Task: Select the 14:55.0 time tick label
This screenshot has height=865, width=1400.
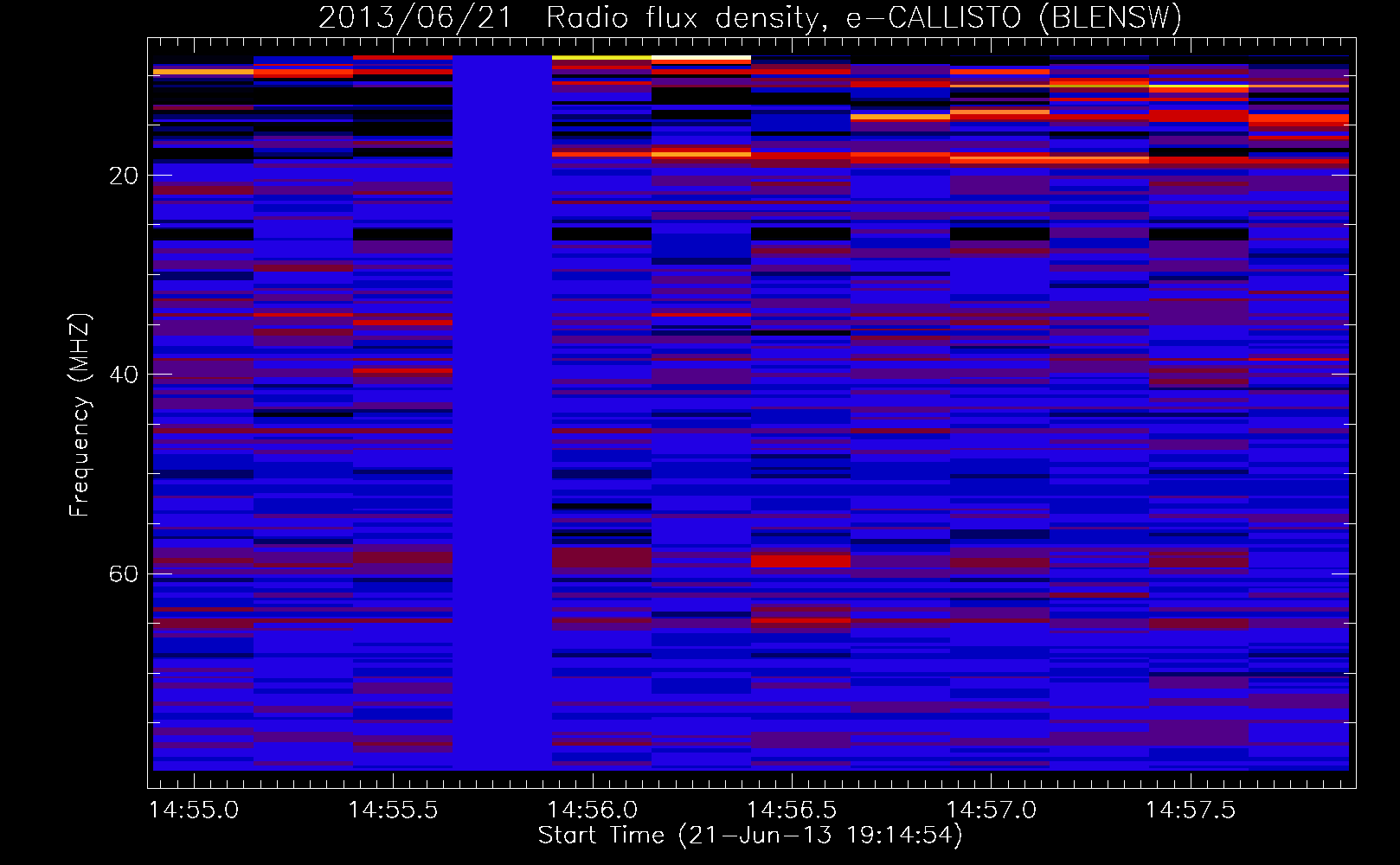Action: (194, 810)
